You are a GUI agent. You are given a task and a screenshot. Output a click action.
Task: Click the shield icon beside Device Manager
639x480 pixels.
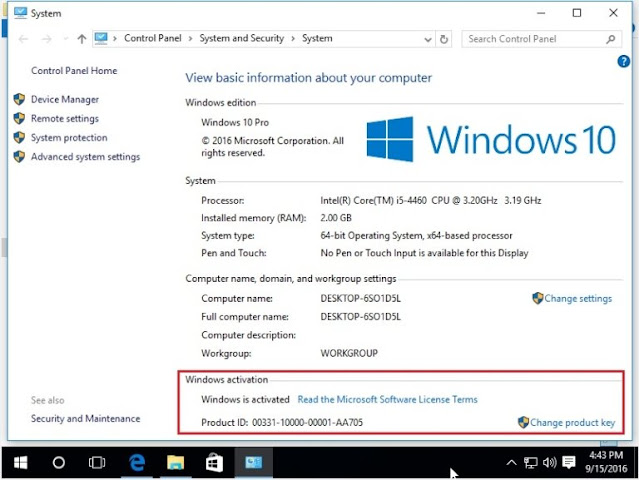(x=19, y=99)
